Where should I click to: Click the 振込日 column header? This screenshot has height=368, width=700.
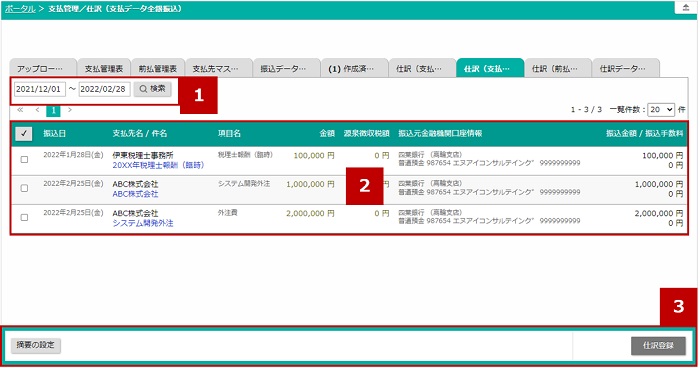click(54, 134)
